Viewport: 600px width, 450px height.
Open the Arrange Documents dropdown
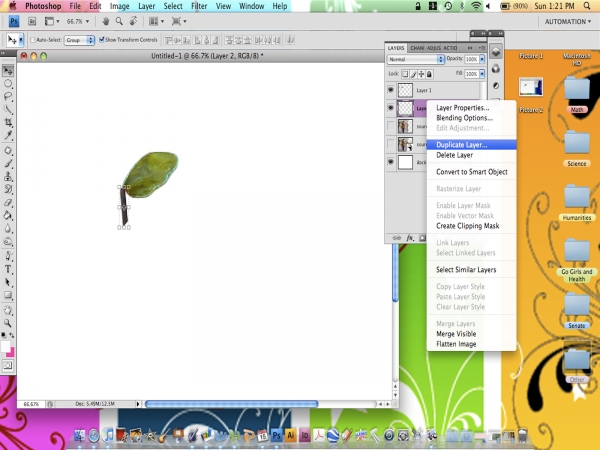(155, 21)
